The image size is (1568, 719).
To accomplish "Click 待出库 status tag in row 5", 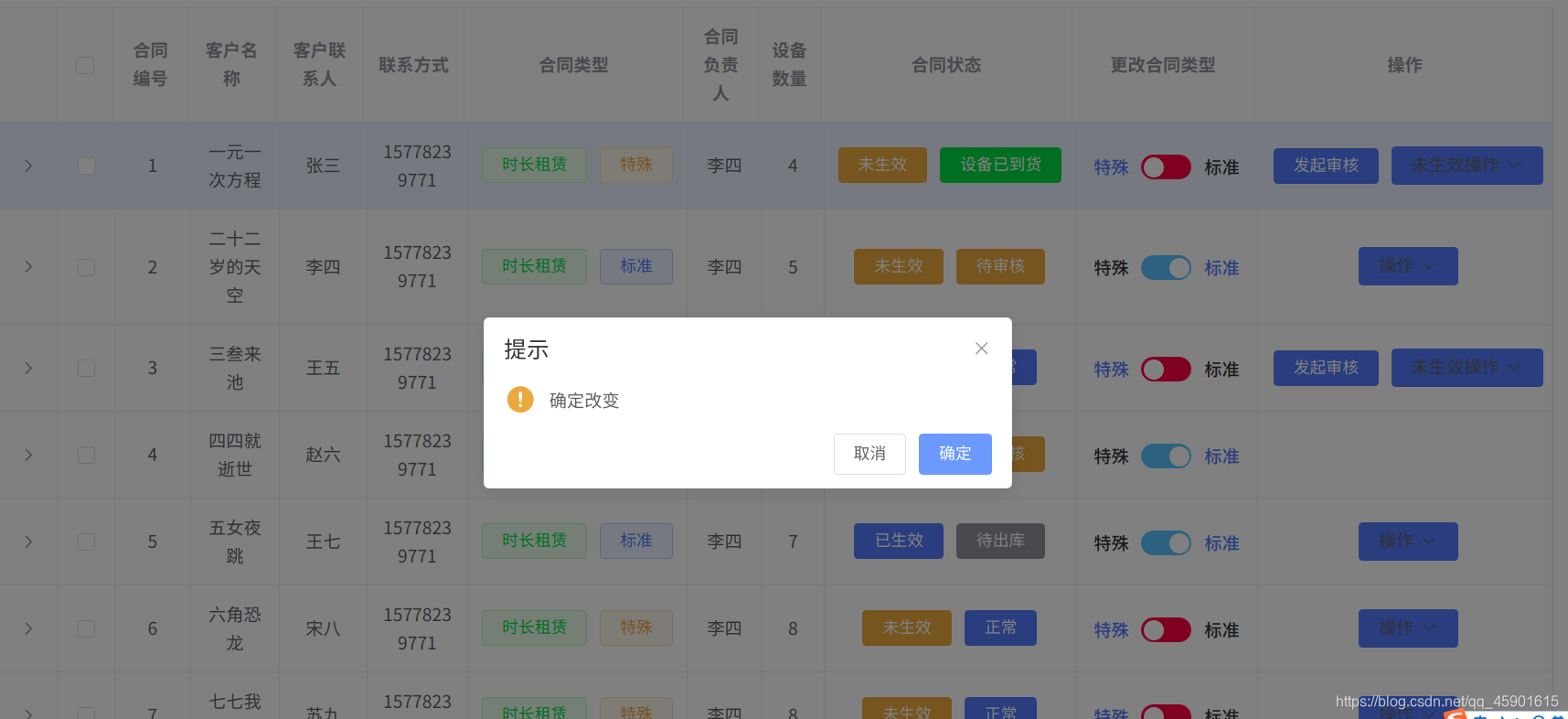I will click(1000, 541).
